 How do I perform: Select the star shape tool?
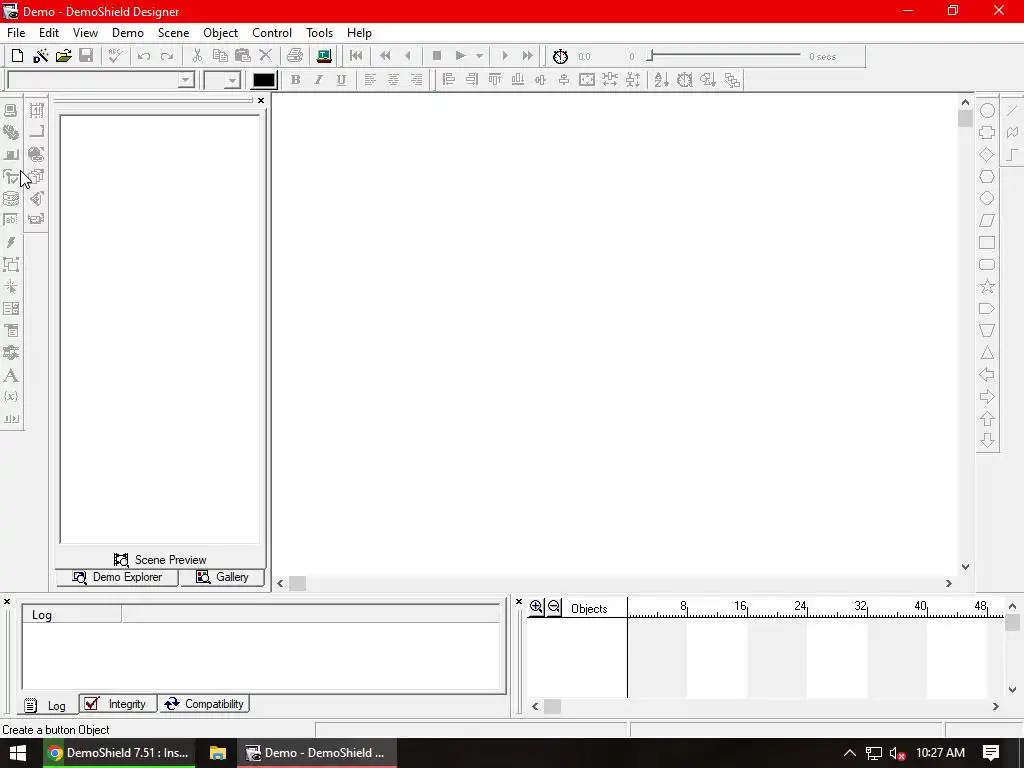tap(987, 286)
